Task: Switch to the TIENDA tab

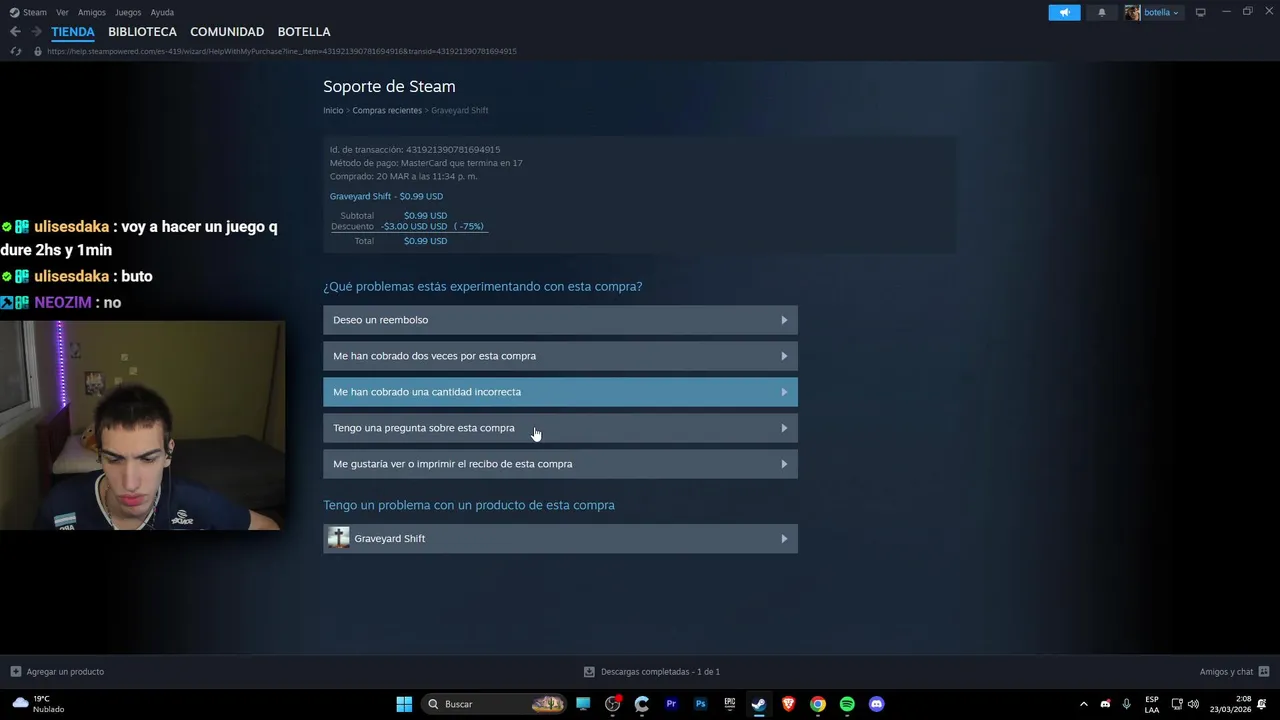Action: tap(73, 32)
